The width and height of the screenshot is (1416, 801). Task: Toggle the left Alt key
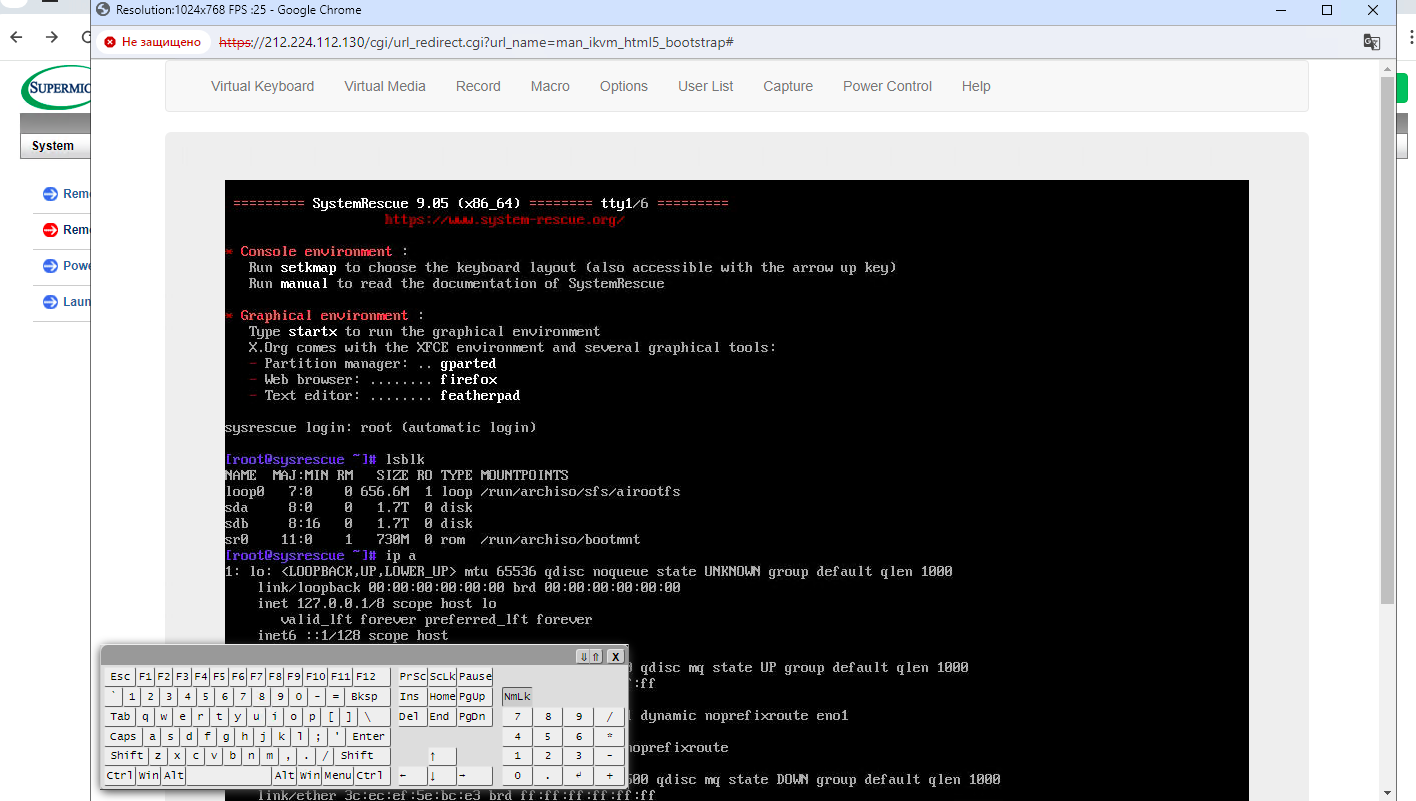pos(174,776)
